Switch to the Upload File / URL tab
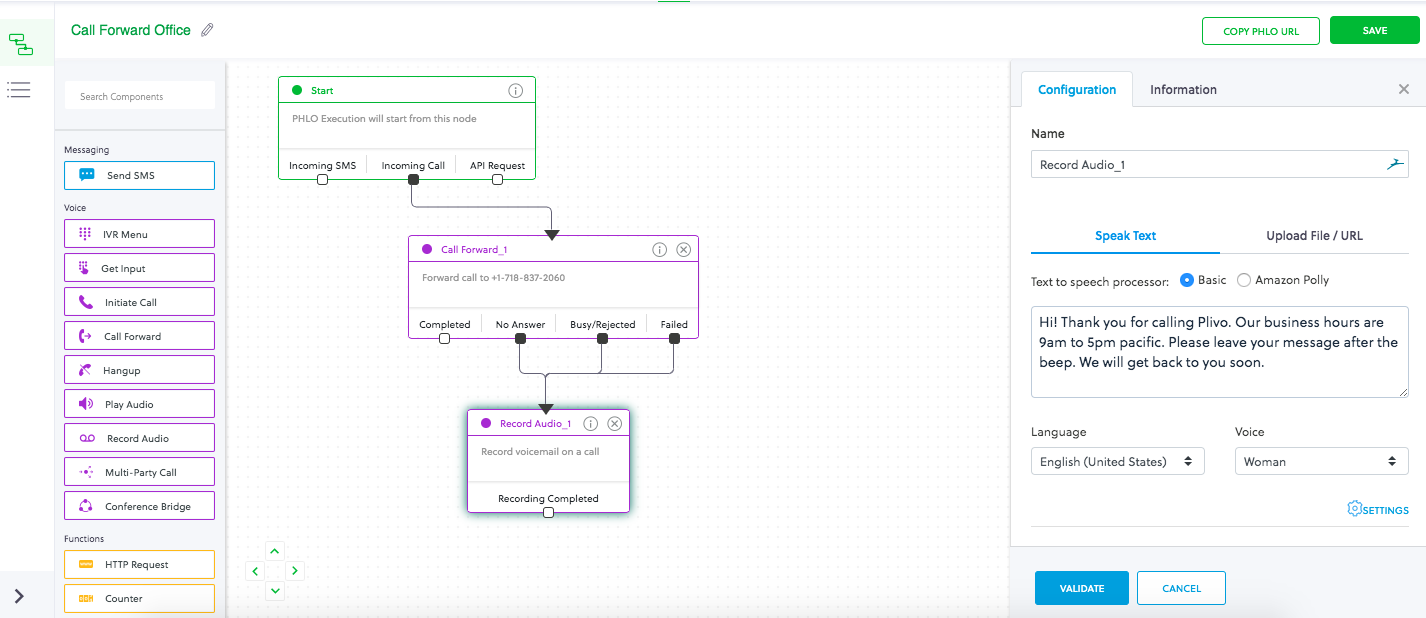The image size is (1426, 618). (x=1314, y=236)
